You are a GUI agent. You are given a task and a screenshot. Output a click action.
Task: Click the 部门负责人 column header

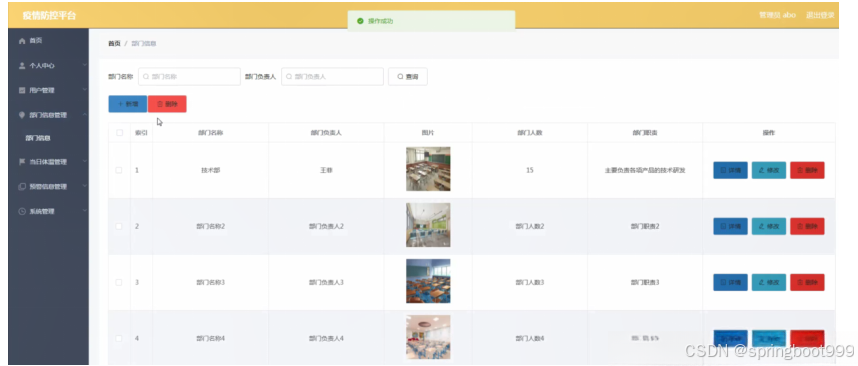point(326,133)
